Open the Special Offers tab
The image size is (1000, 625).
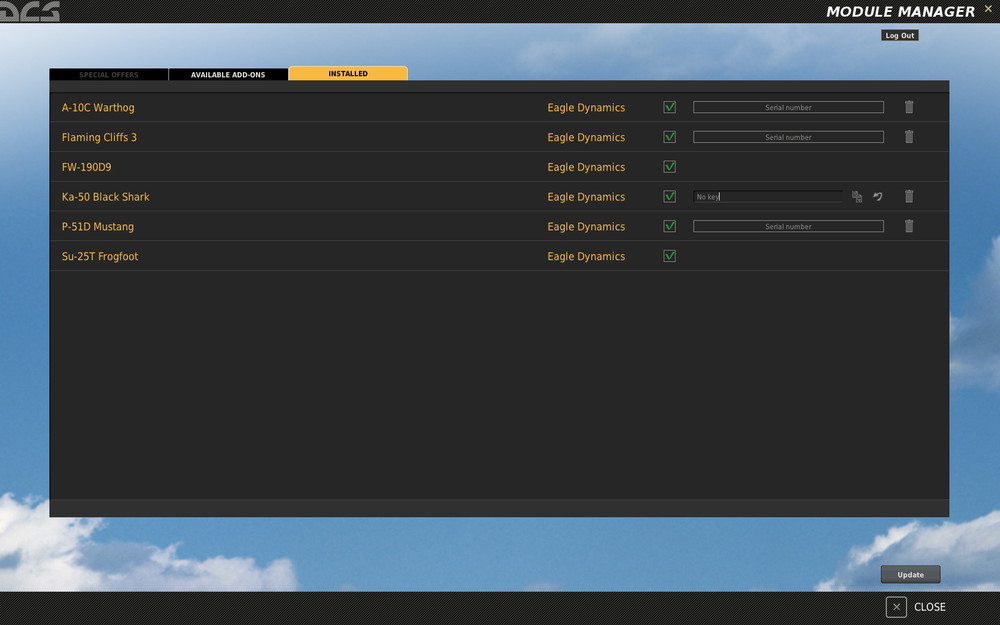[x=109, y=75]
